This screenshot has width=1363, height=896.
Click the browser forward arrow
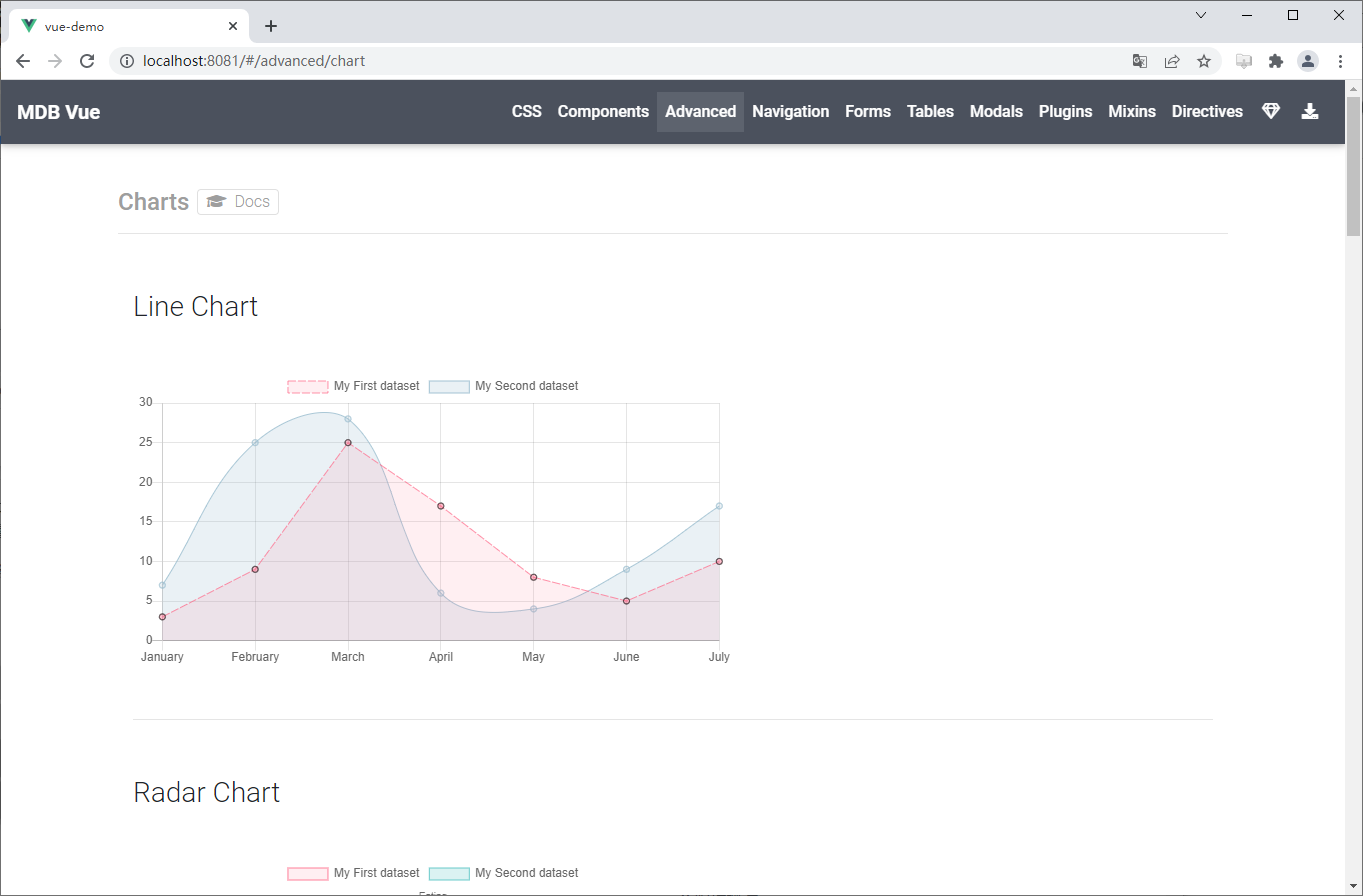click(x=55, y=61)
